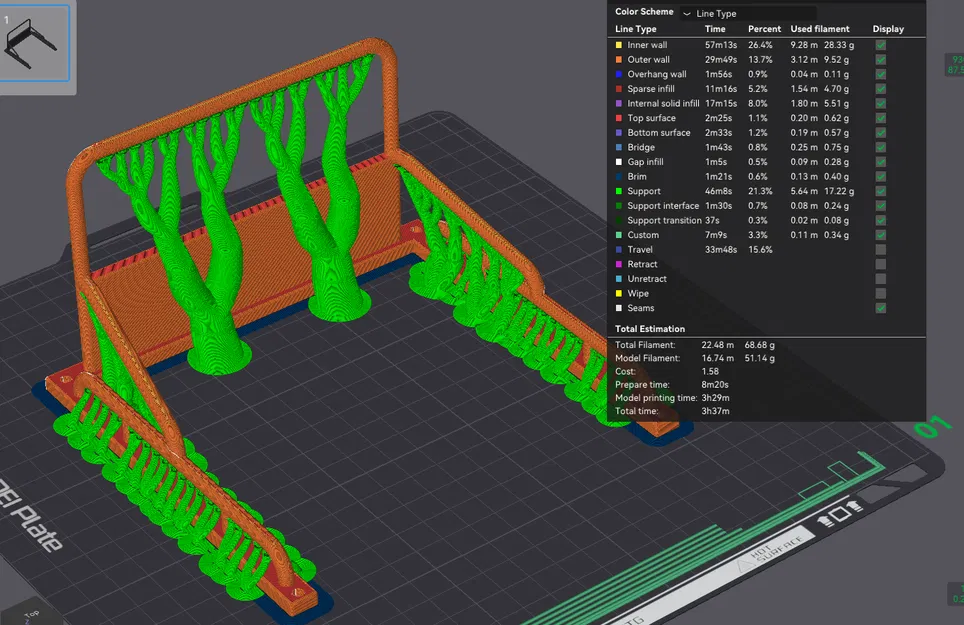Click the Overhang wall blue color swatch
This screenshot has height=625, width=964.
coord(618,74)
